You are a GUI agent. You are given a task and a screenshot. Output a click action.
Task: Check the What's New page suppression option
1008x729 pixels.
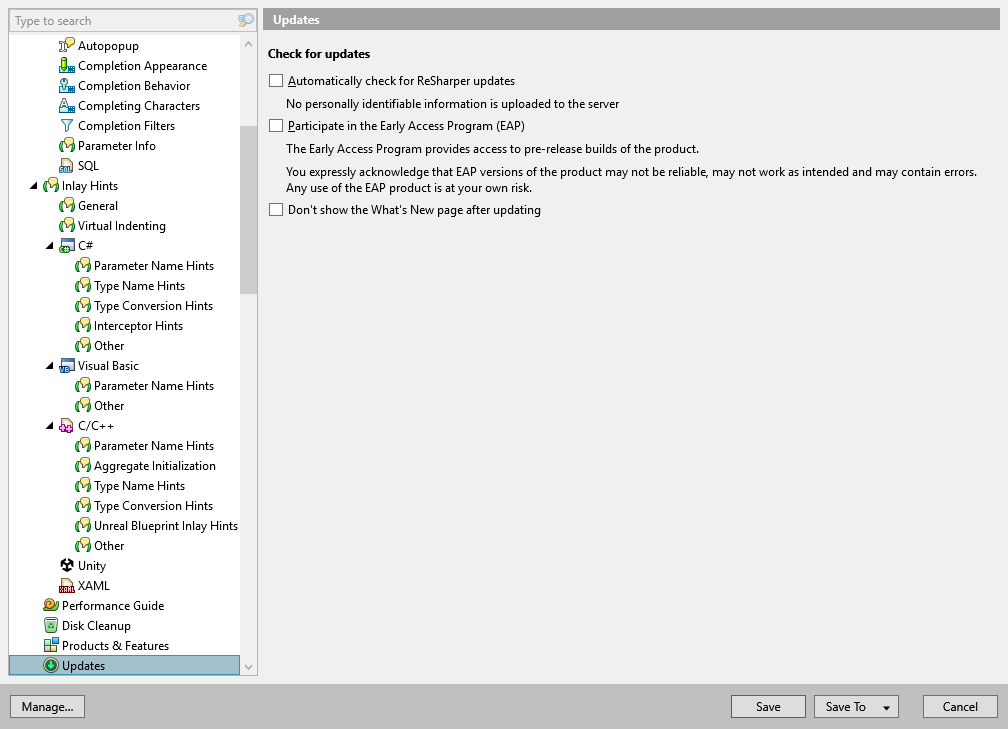coord(274,210)
